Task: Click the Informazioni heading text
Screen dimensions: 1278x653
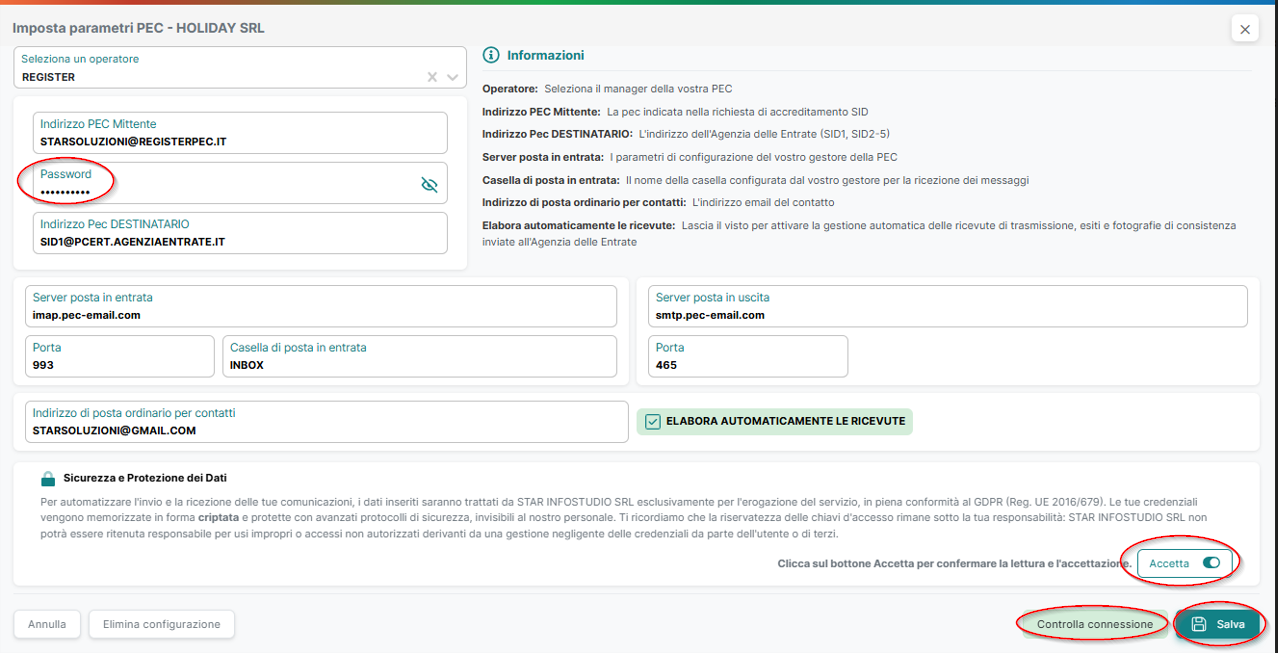Action: [x=545, y=55]
